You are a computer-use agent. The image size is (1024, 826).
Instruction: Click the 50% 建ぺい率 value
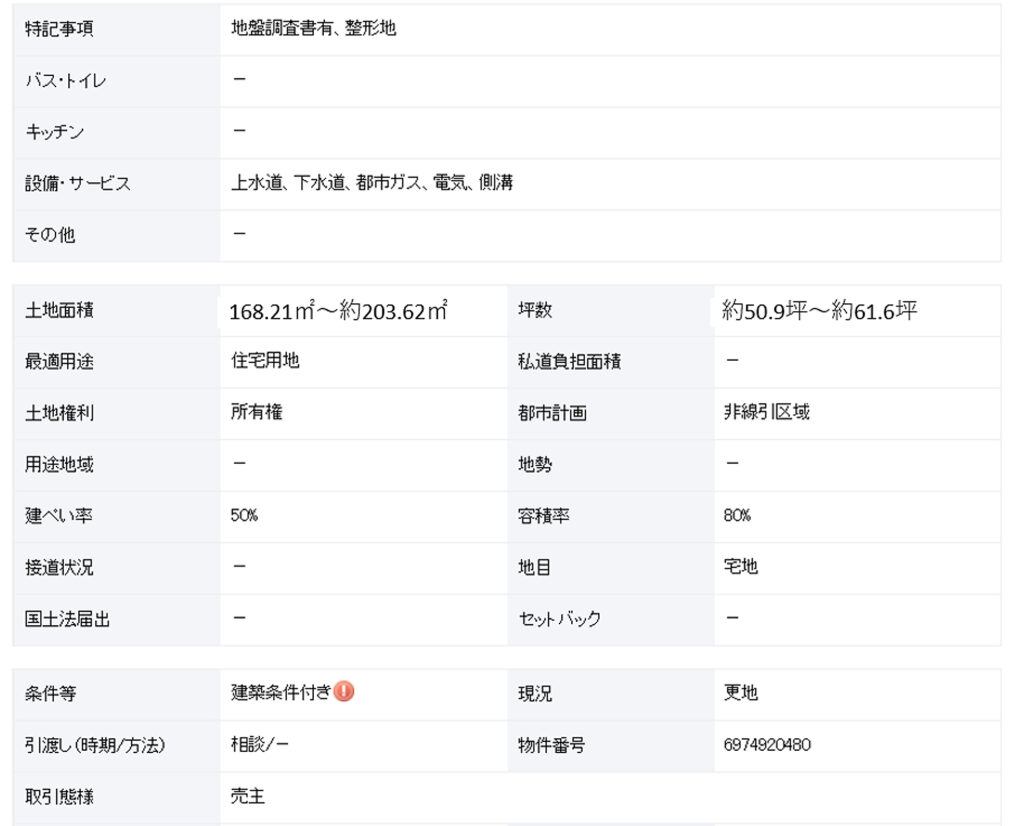(x=244, y=515)
